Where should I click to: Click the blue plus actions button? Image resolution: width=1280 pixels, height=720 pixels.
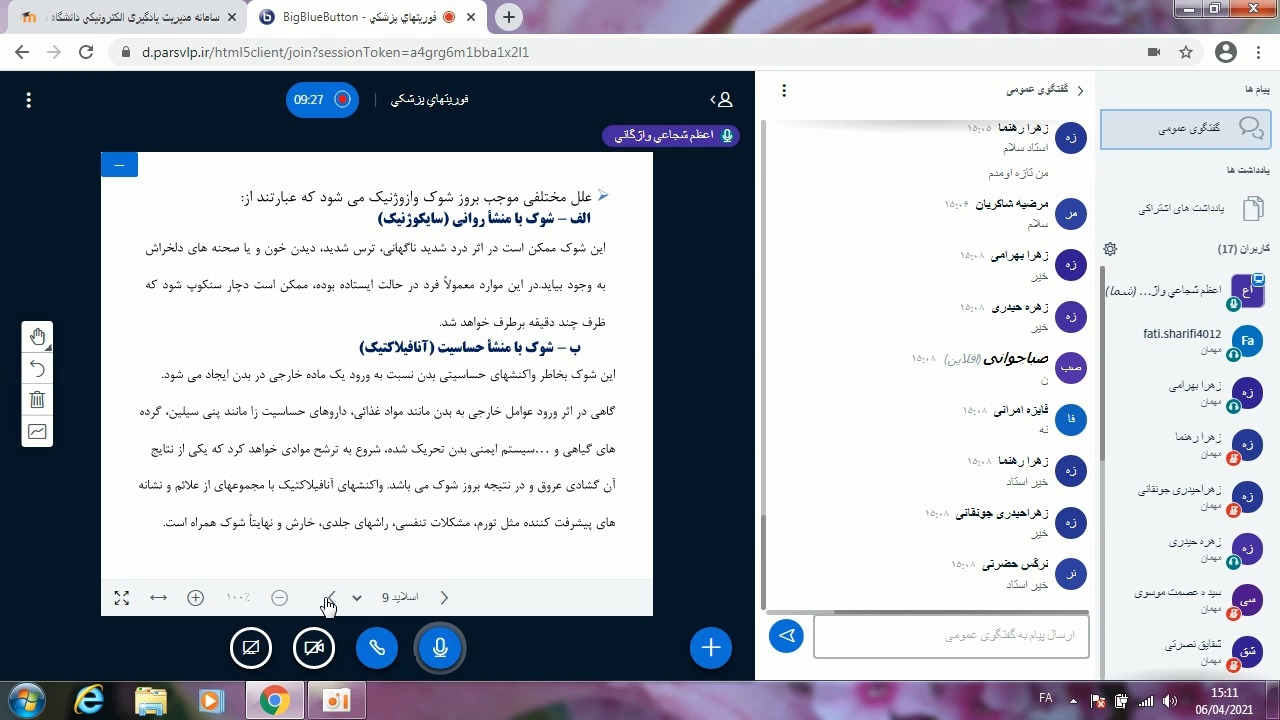coord(710,648)
